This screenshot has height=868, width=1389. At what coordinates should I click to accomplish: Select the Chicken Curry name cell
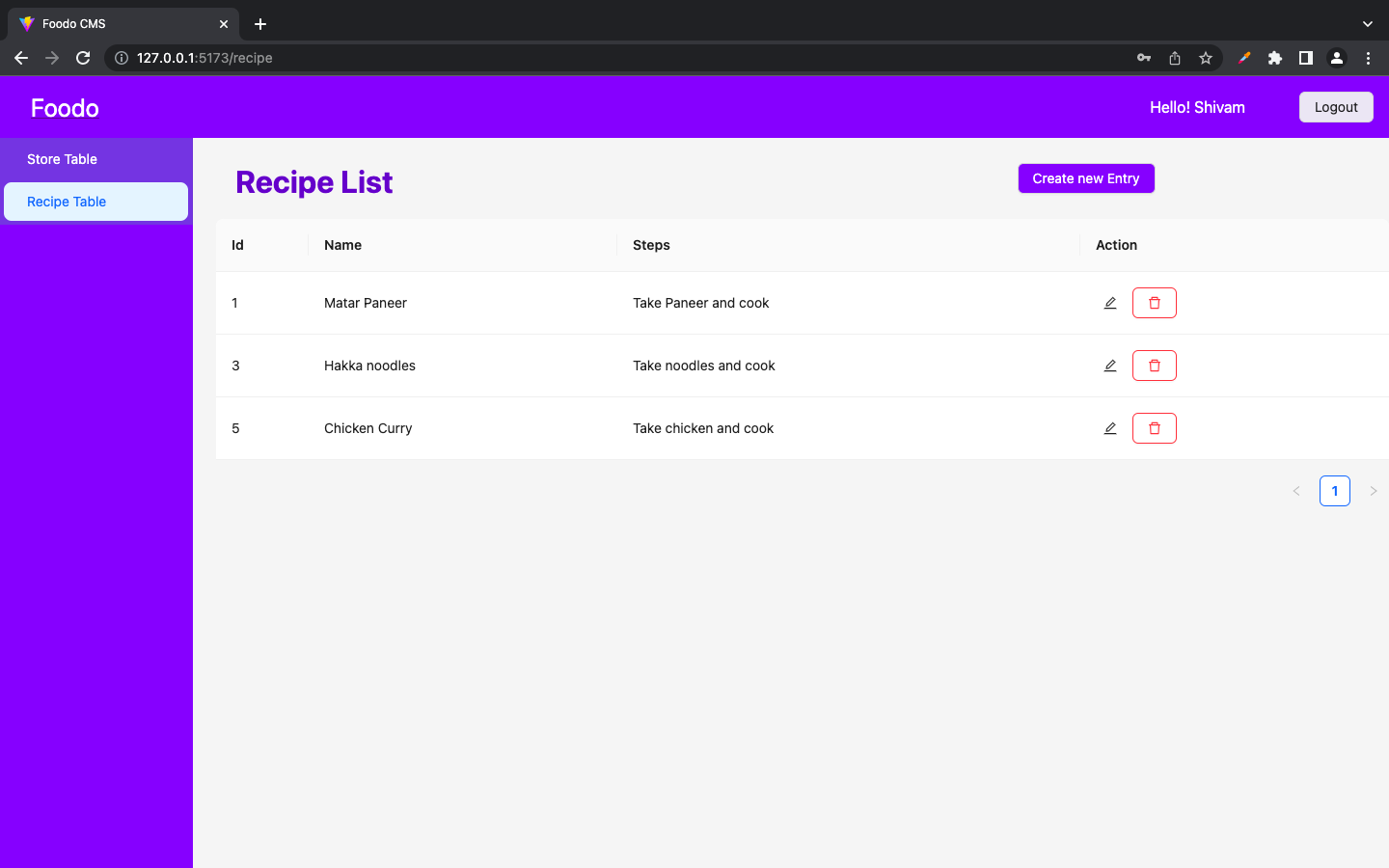463,428
